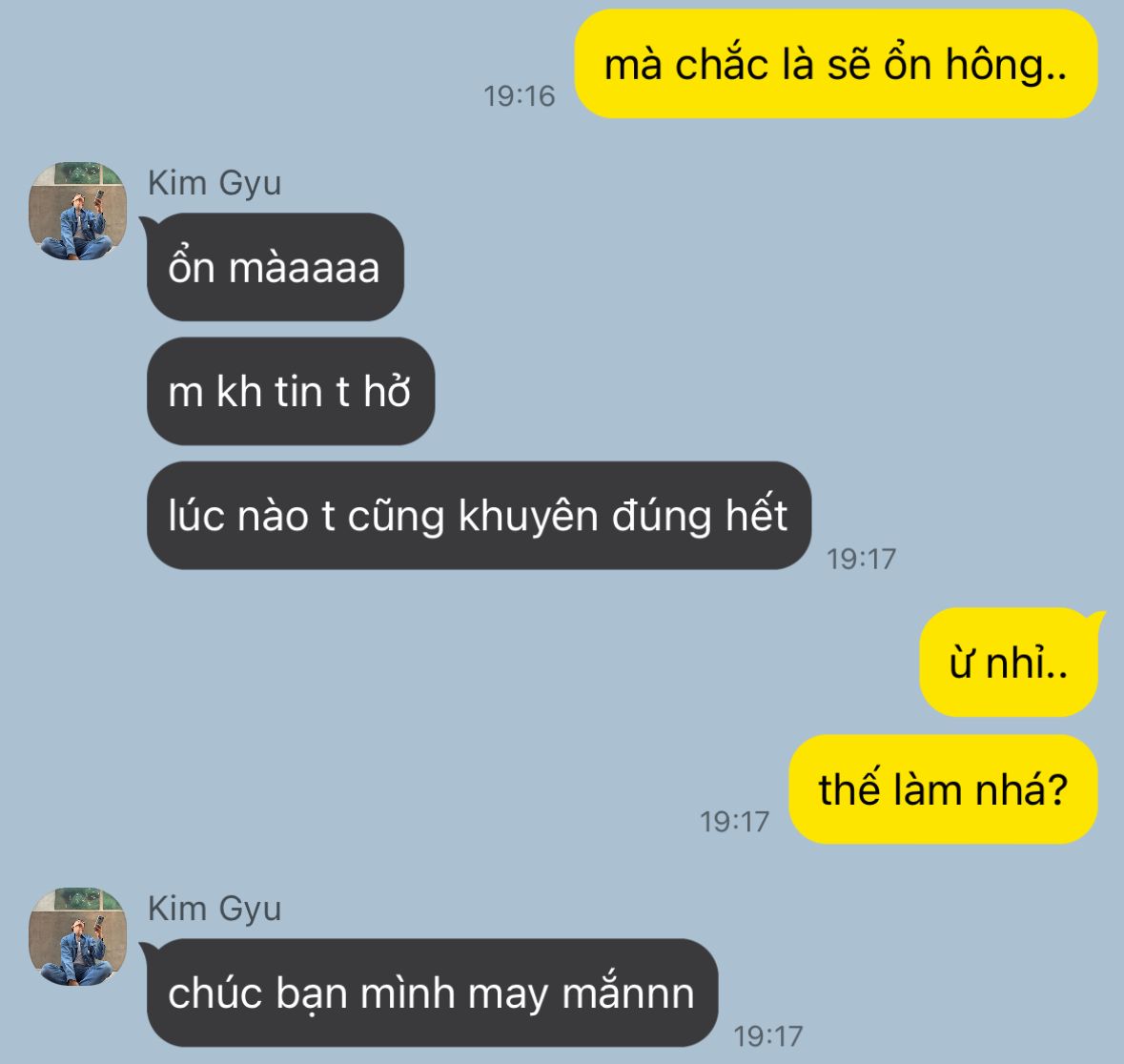The image size is (1124, 1064).
Task: Tap the 'chúc bạn mình may mắnnn' bubble
Action: click(432, 993)
